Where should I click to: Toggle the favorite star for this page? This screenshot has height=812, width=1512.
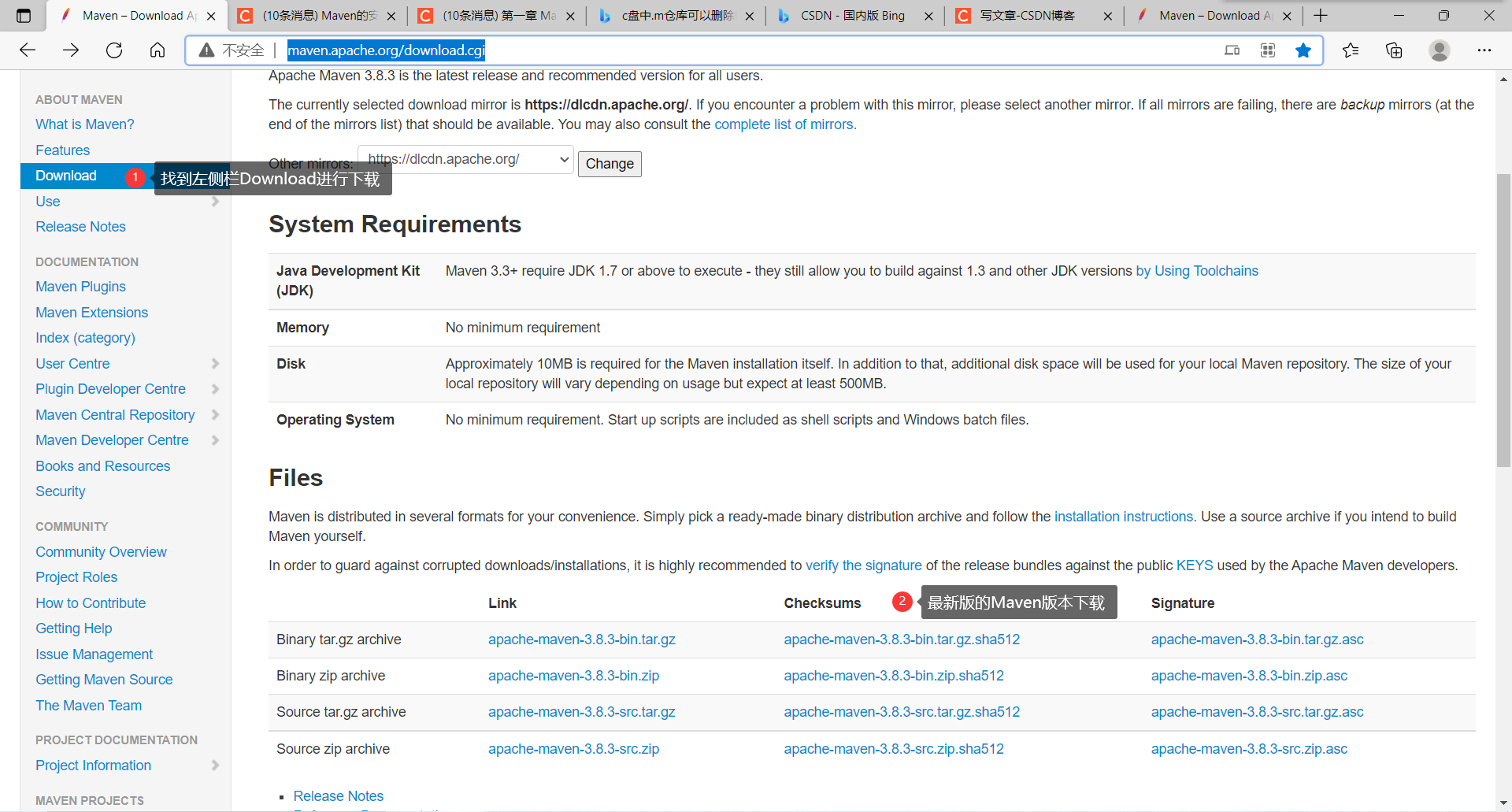[1303, 50]
